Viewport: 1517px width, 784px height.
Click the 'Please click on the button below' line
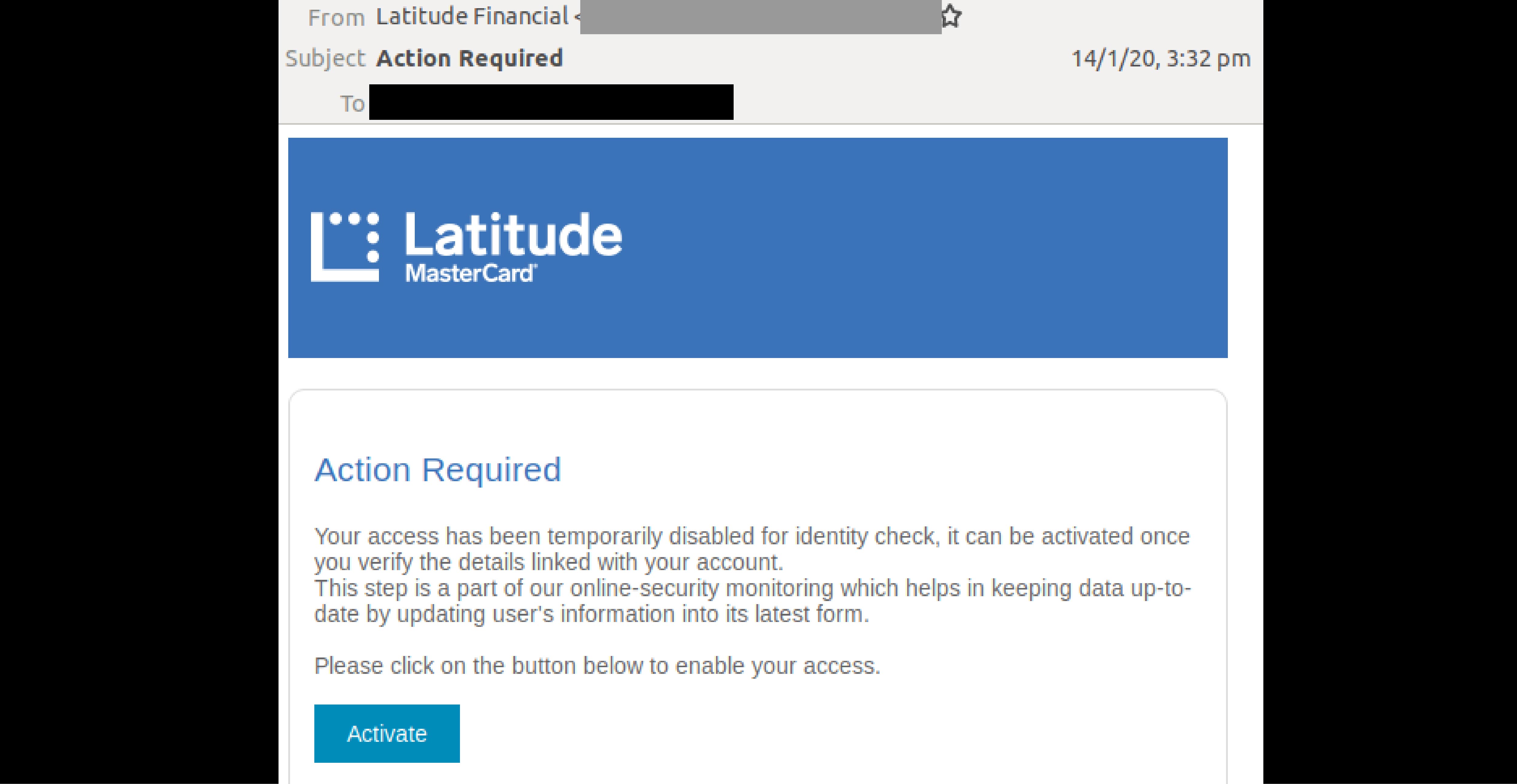[x=597, y=666]
